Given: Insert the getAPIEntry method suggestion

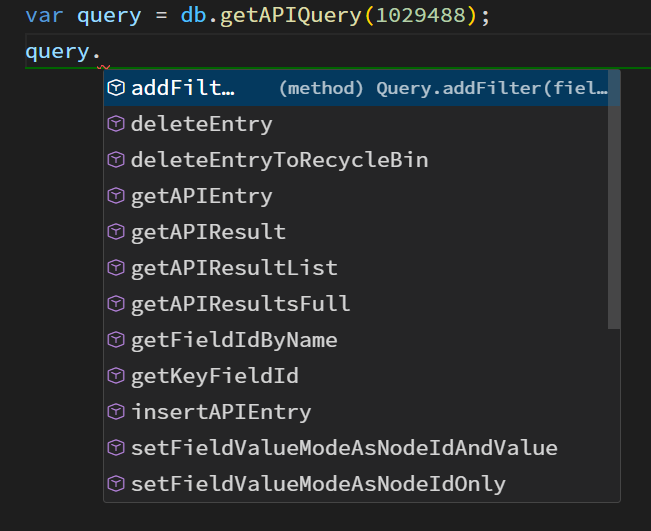Looking at the screenshot, I should tap(201, 196).
